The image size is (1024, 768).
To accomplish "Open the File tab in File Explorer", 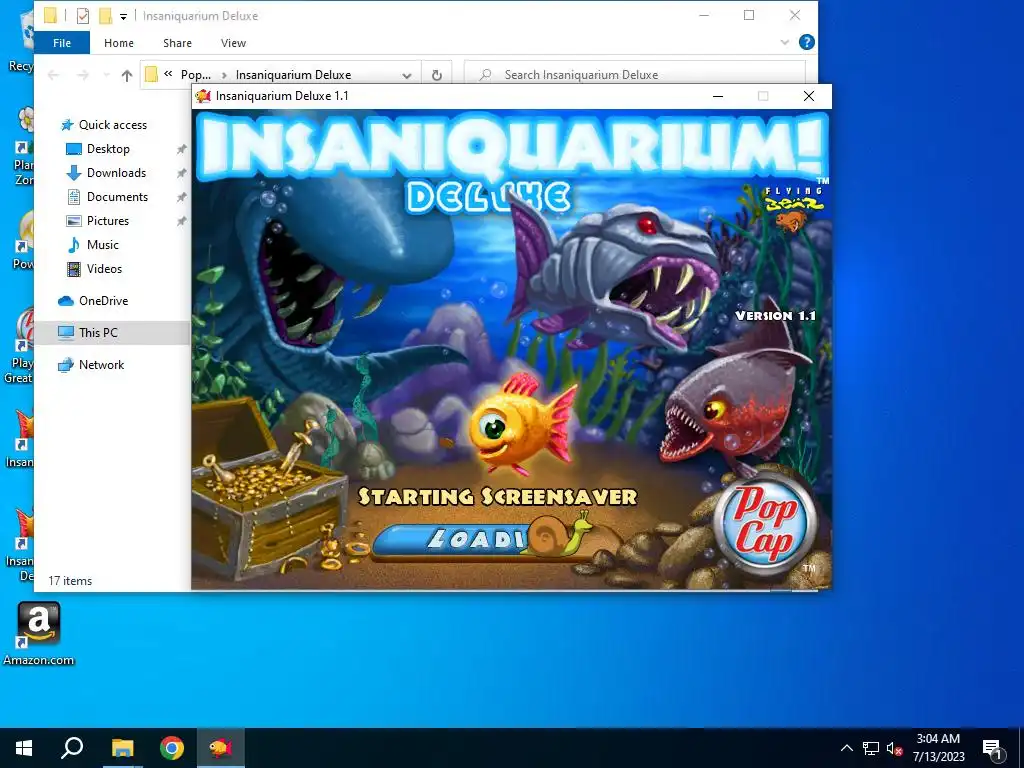I will [x=62, y=43].
